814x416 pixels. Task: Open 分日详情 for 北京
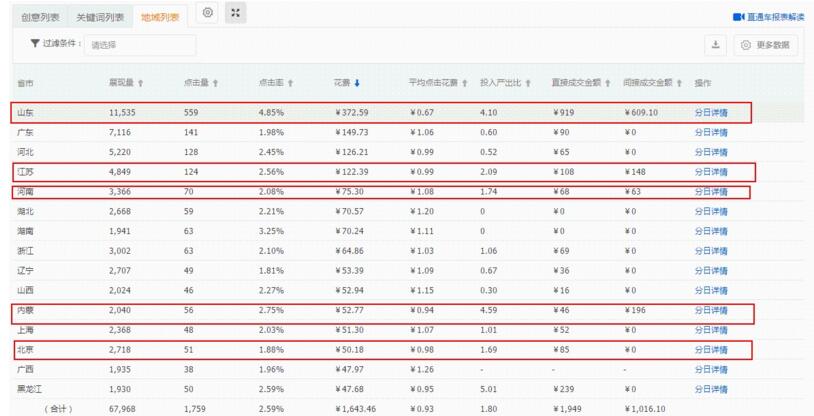(x=711, y=350)
